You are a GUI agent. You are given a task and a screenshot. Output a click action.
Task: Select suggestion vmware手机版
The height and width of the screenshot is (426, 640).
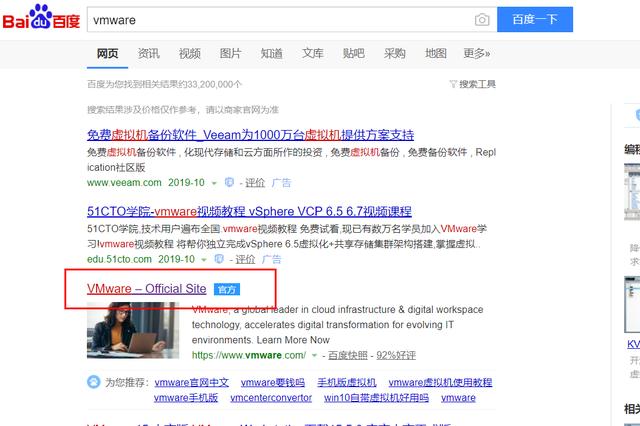[x=186, y=397]
